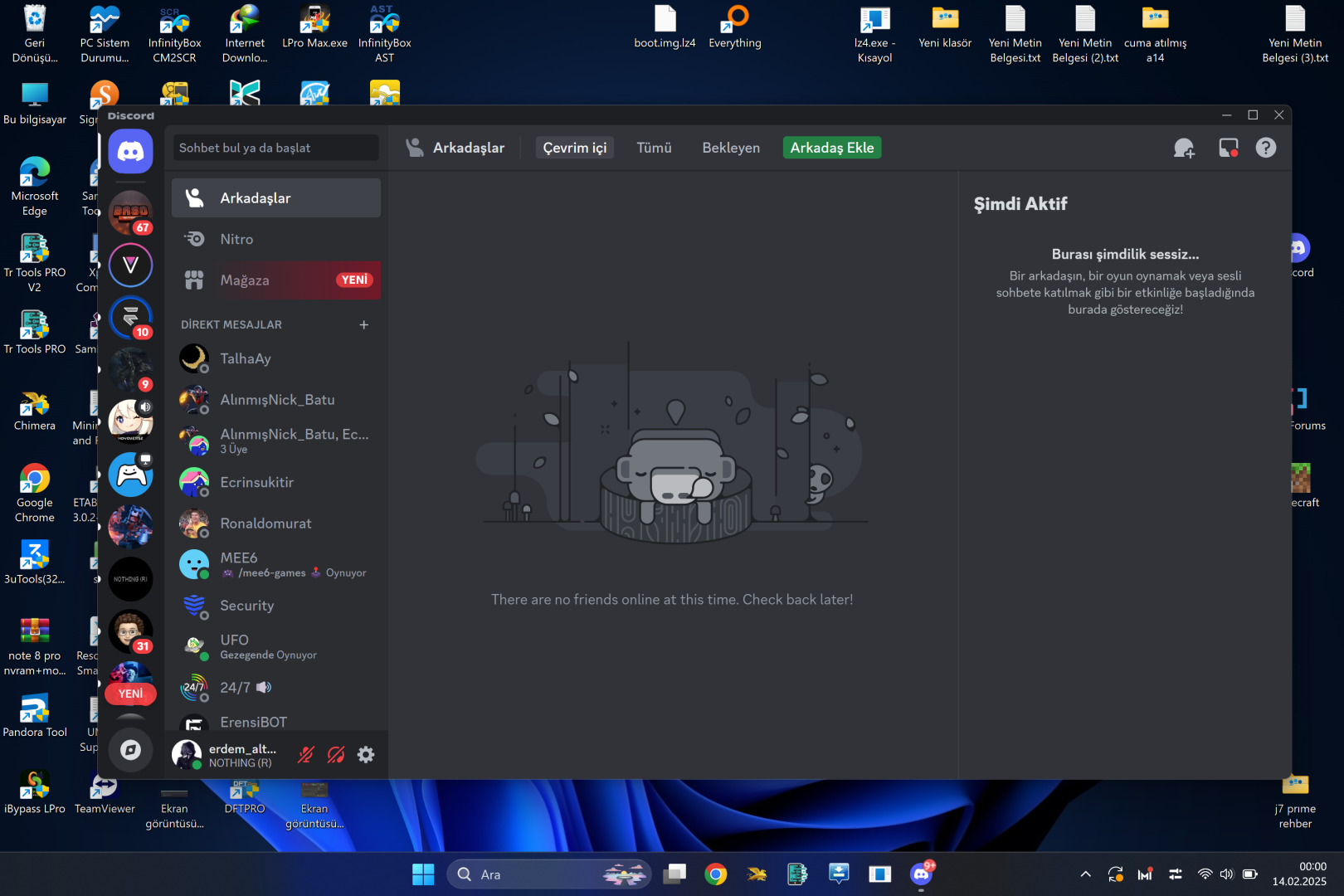Viewport: 1344px width, 896px height.
Task: Switch to Bekleyen friends tab
Action: pyautogui.click(x=731, y=148)
